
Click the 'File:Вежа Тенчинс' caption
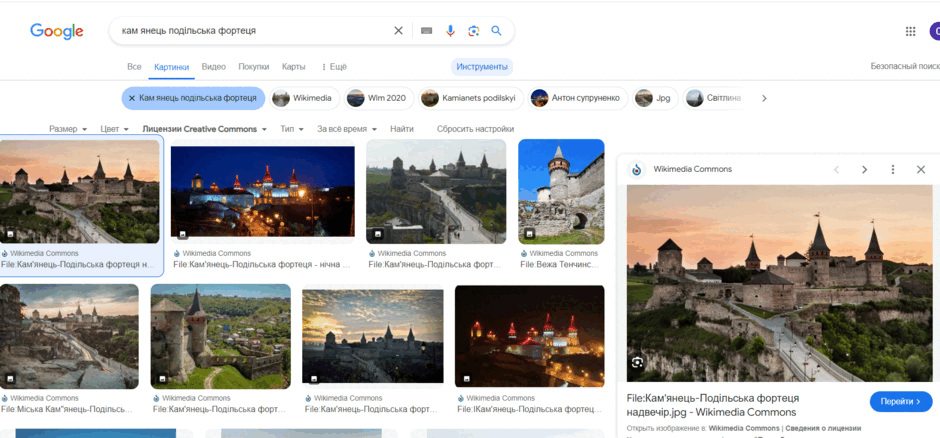(x=559, y=264)
